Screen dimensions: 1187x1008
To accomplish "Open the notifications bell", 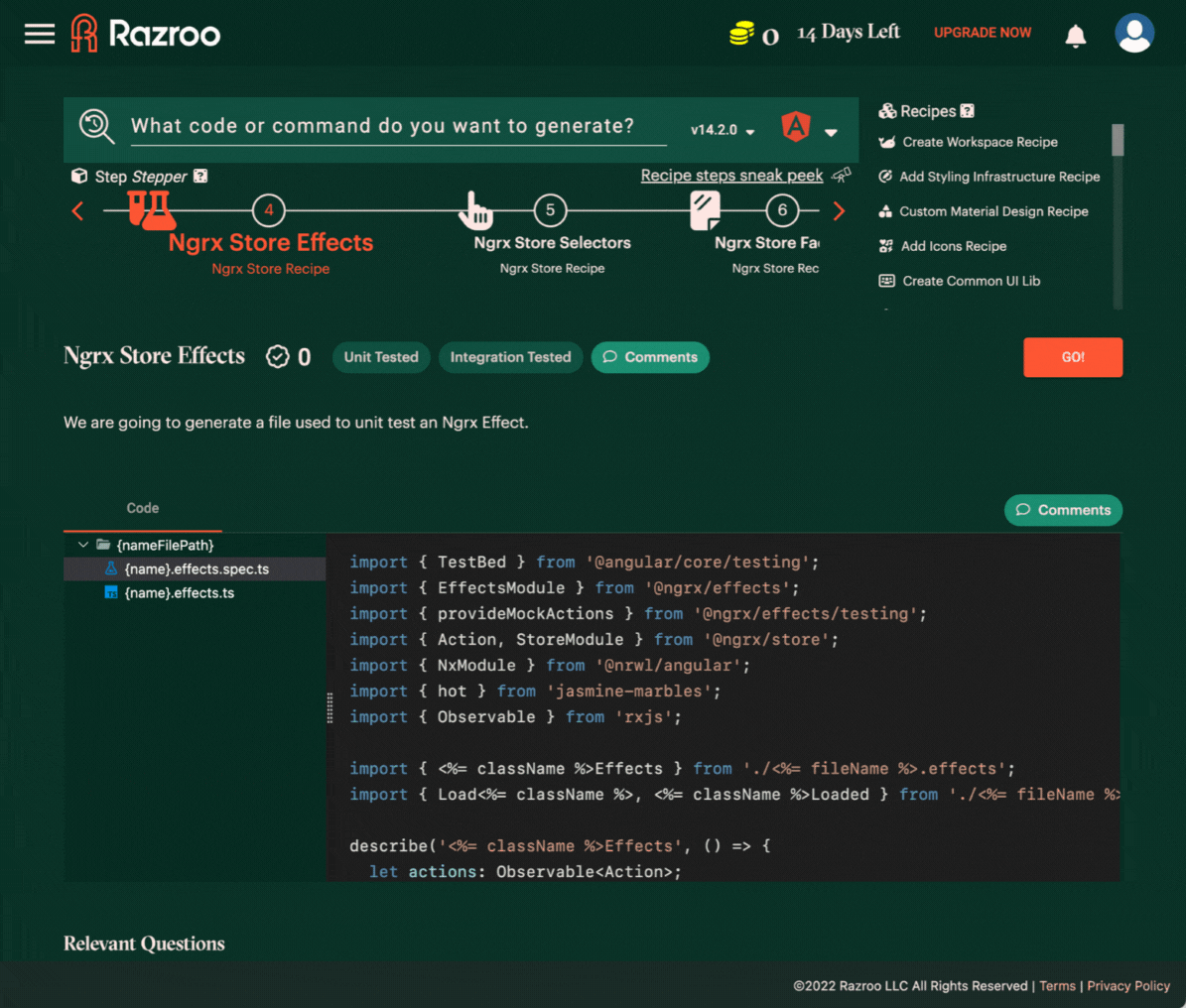I will coord(1076,36).
